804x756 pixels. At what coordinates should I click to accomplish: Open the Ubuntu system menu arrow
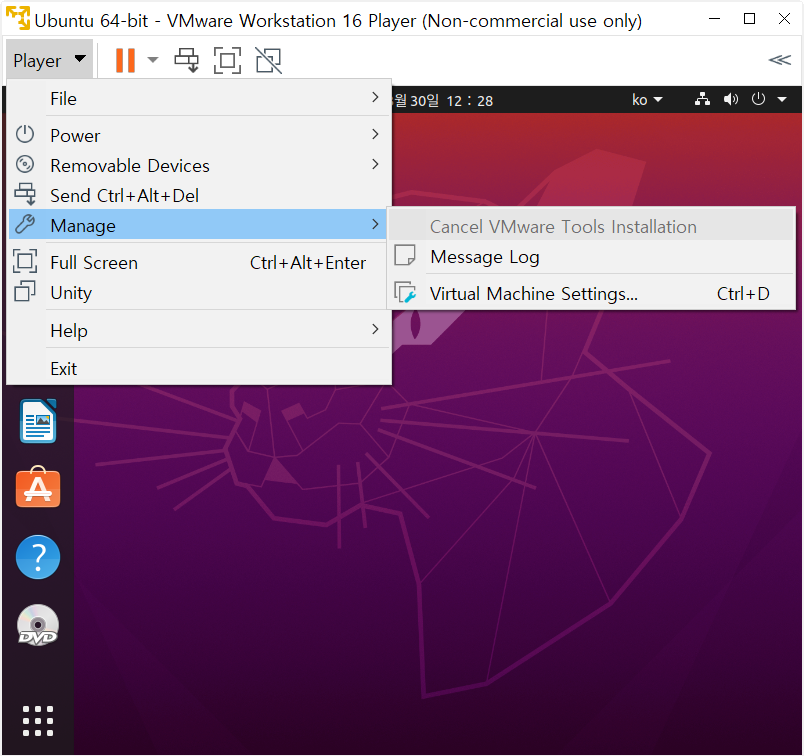(x=782, y=100)
